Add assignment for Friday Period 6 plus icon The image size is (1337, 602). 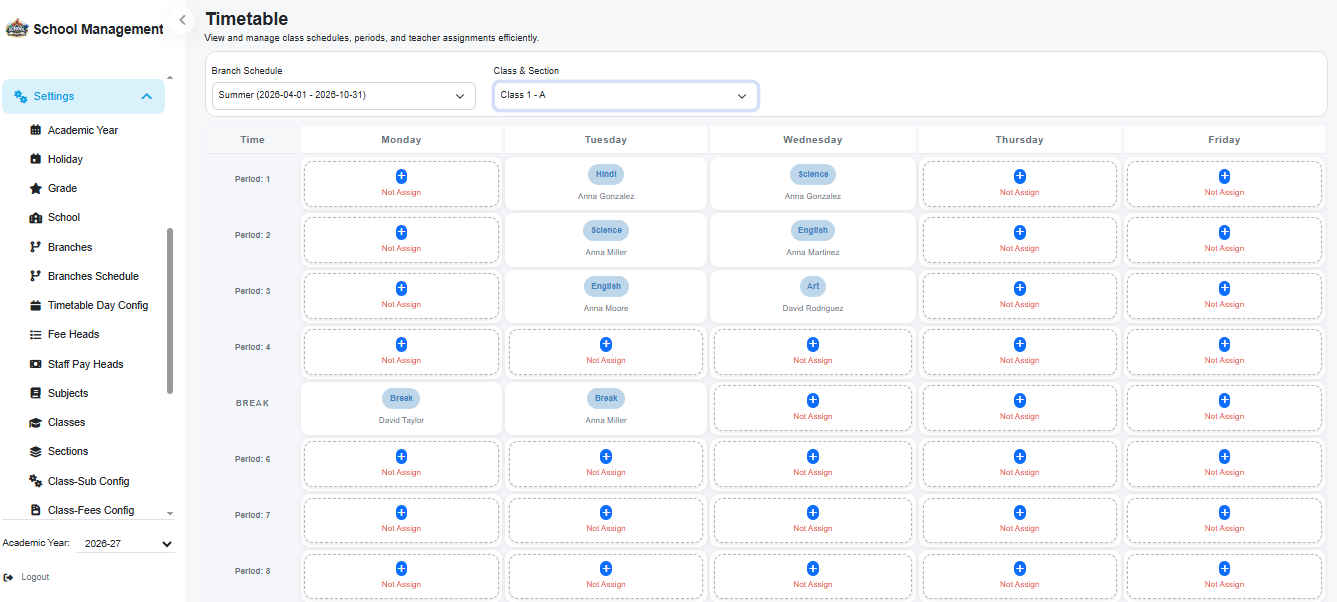[1224, 456]
